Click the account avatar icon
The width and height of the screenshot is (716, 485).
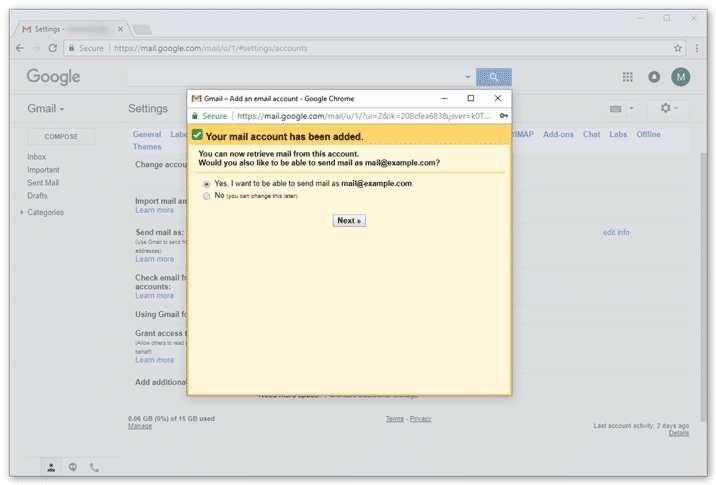pyautogui.click(x=681, y=77)
